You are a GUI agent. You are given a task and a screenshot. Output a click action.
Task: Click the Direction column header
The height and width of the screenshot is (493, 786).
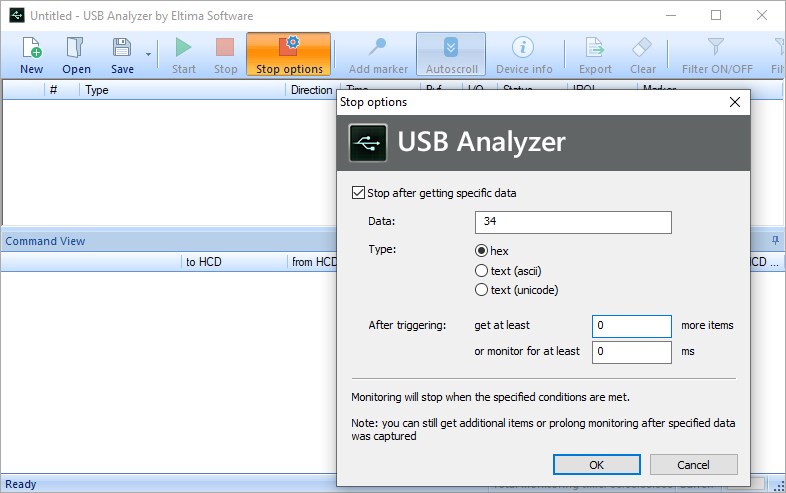click(311, 90)
